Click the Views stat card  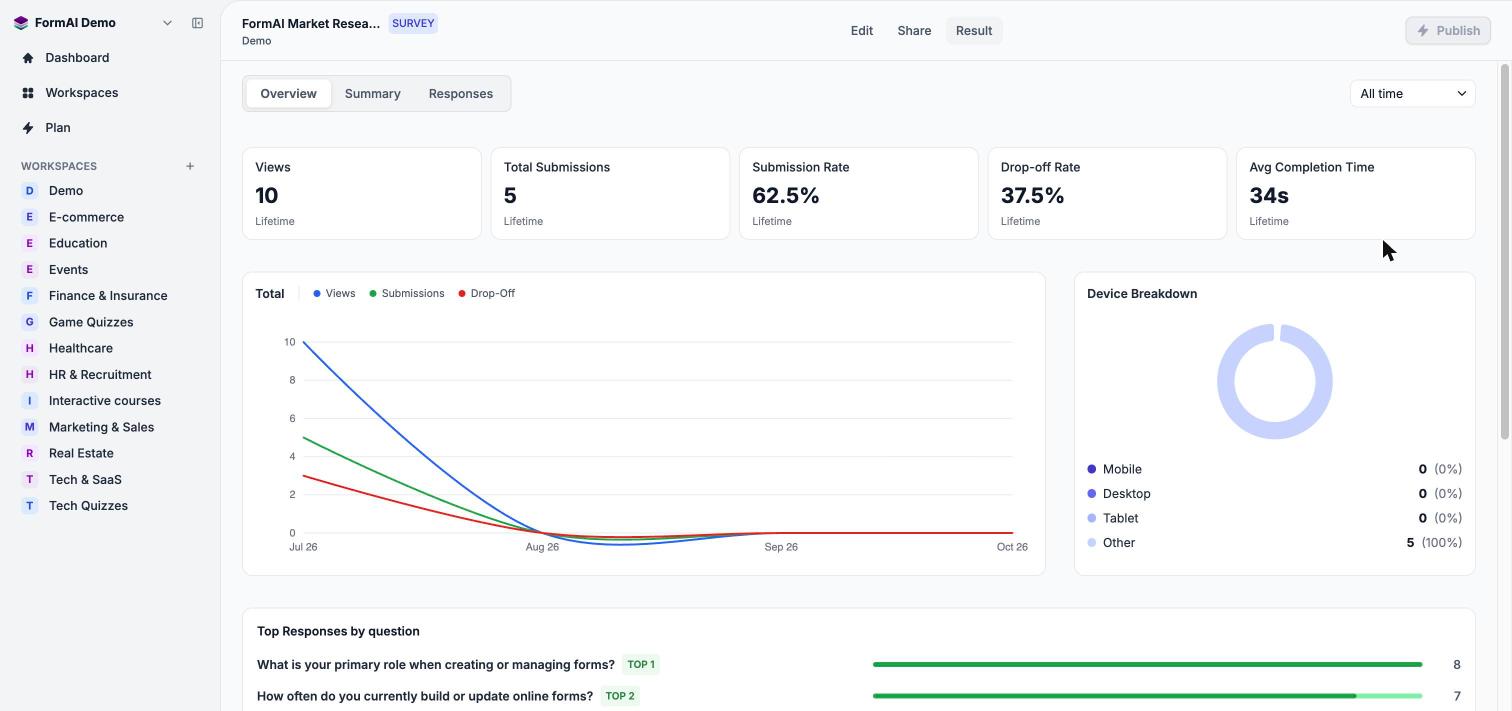tap(362, 194)
